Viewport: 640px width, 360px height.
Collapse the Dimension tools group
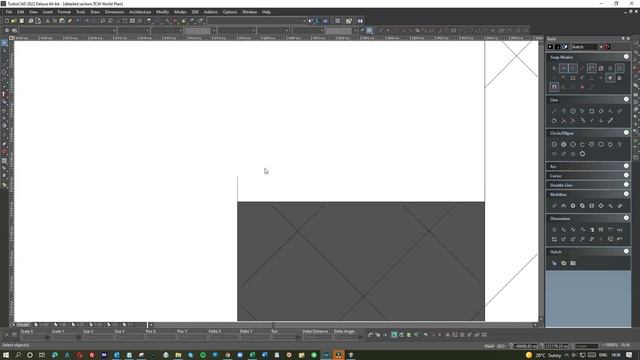[x=626, y=218]
